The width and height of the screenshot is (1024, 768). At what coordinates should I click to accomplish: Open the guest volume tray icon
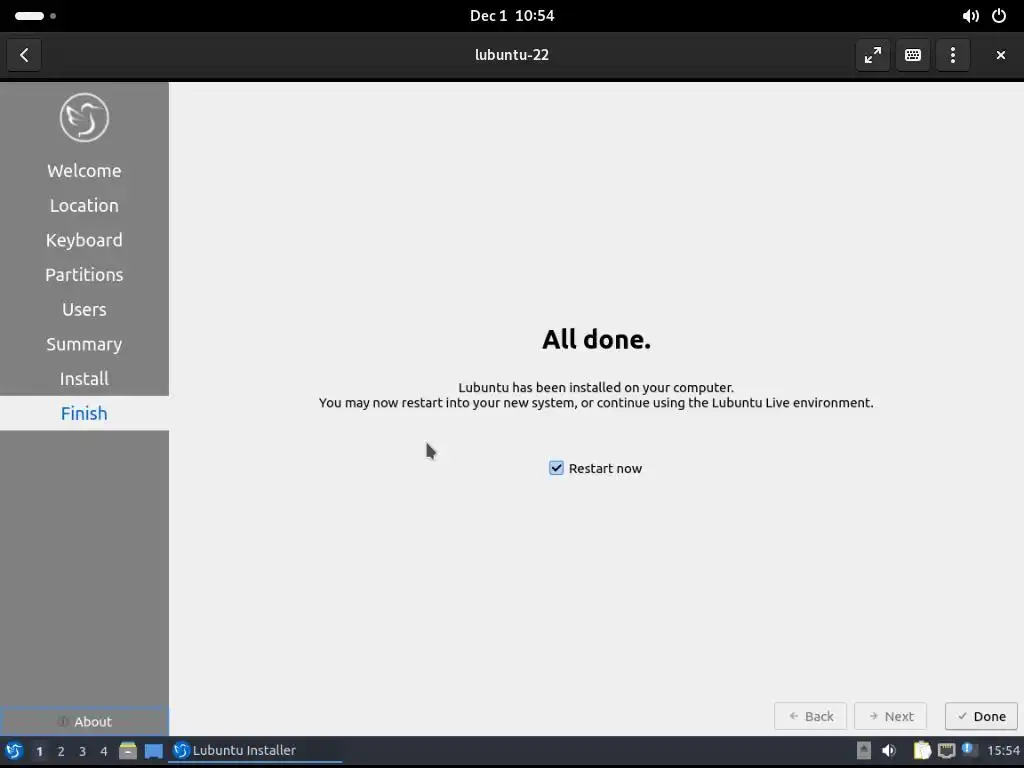point(889,751)
